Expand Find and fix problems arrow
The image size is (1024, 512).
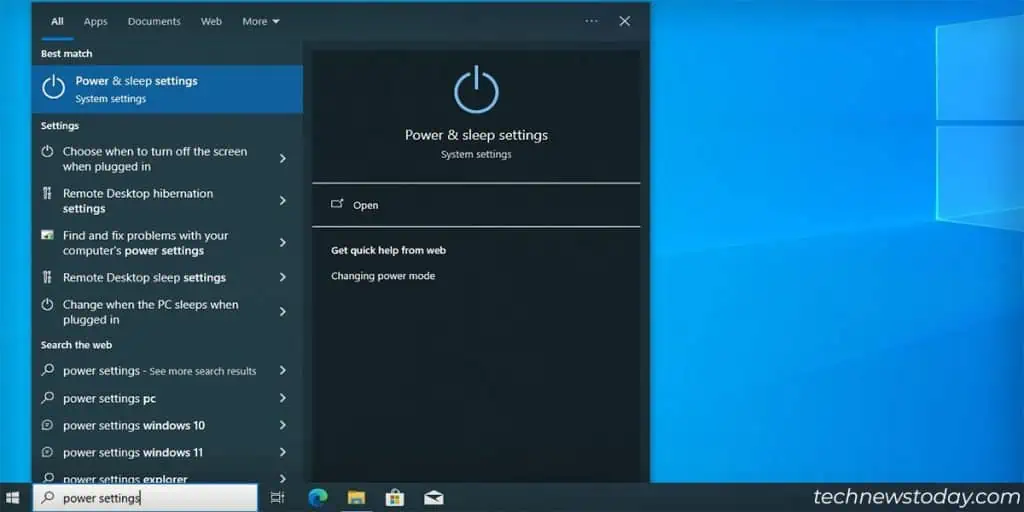pyautogui.click(x=283, y=242)
